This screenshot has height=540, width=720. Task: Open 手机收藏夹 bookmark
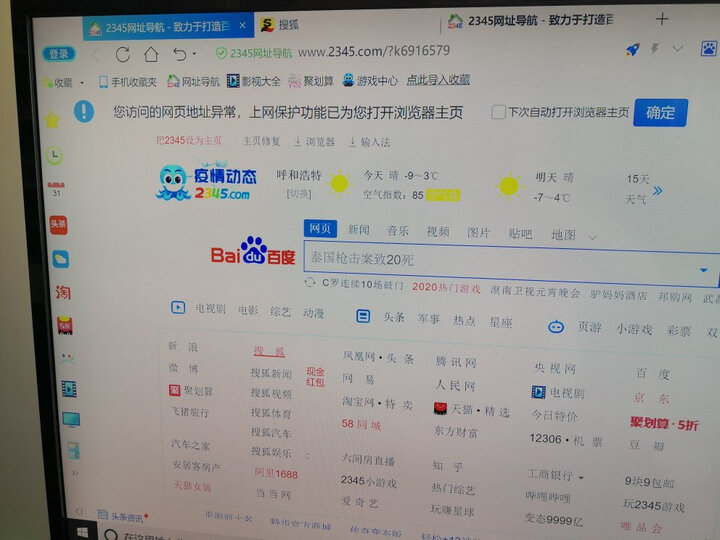pos(128,82)
